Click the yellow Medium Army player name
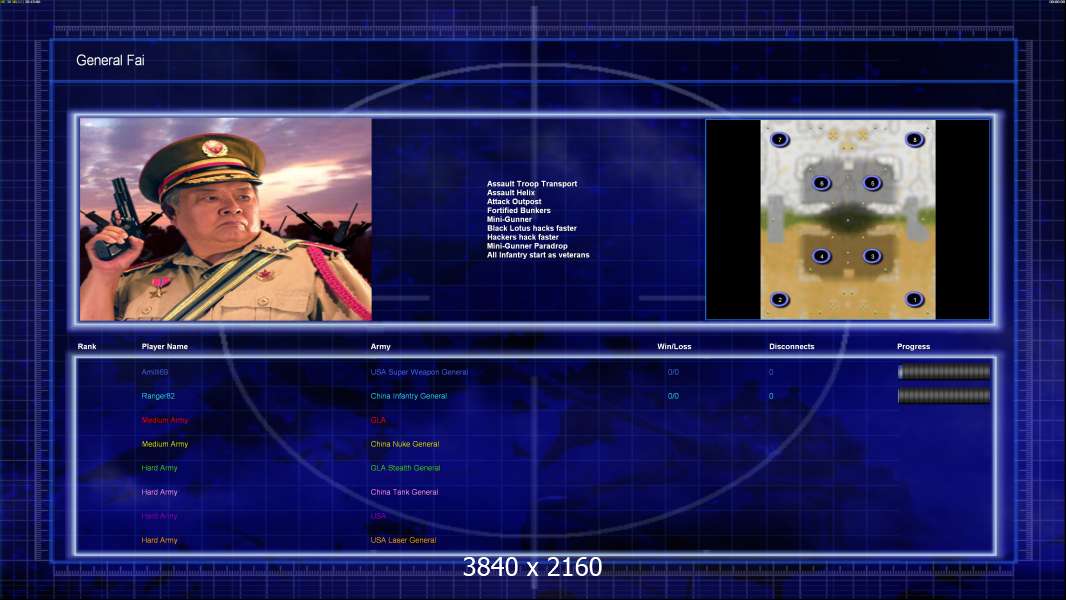 pos(165,444)
